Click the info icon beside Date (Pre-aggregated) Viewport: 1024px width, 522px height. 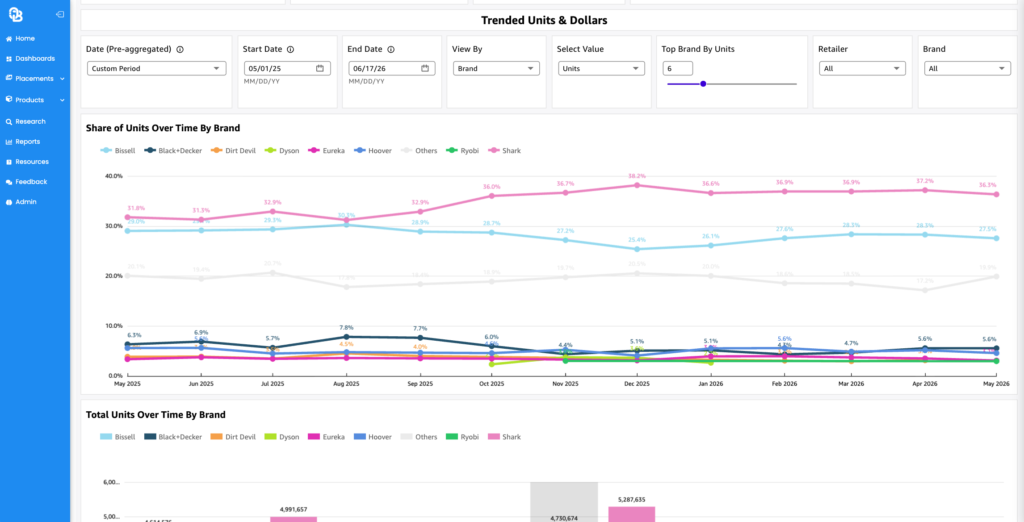[x=180, y=49]
